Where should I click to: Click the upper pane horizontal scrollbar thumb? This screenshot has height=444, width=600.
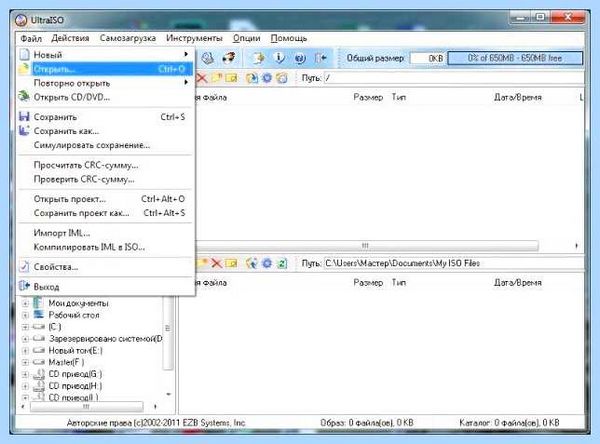365,245
